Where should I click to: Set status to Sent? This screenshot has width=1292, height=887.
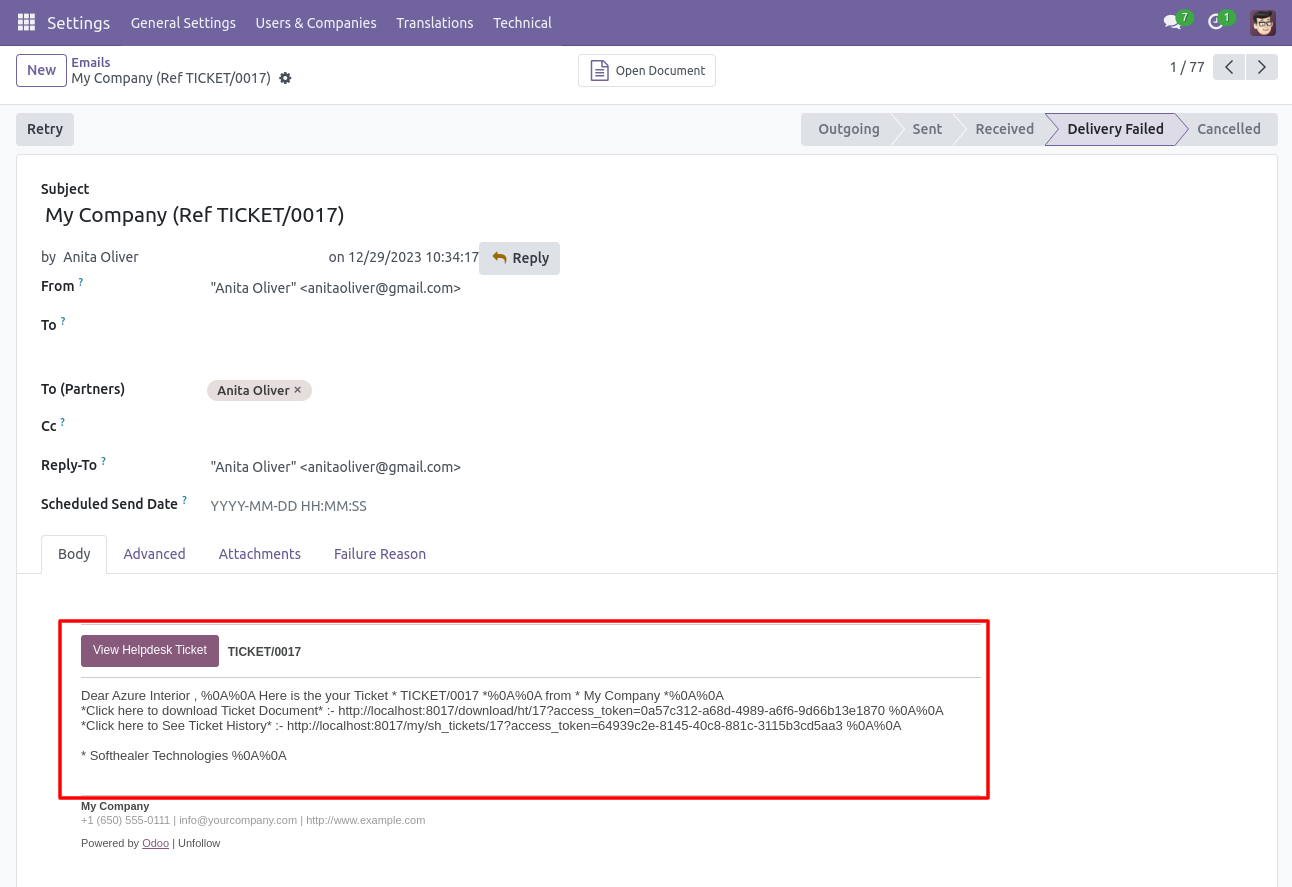(927, 129)
